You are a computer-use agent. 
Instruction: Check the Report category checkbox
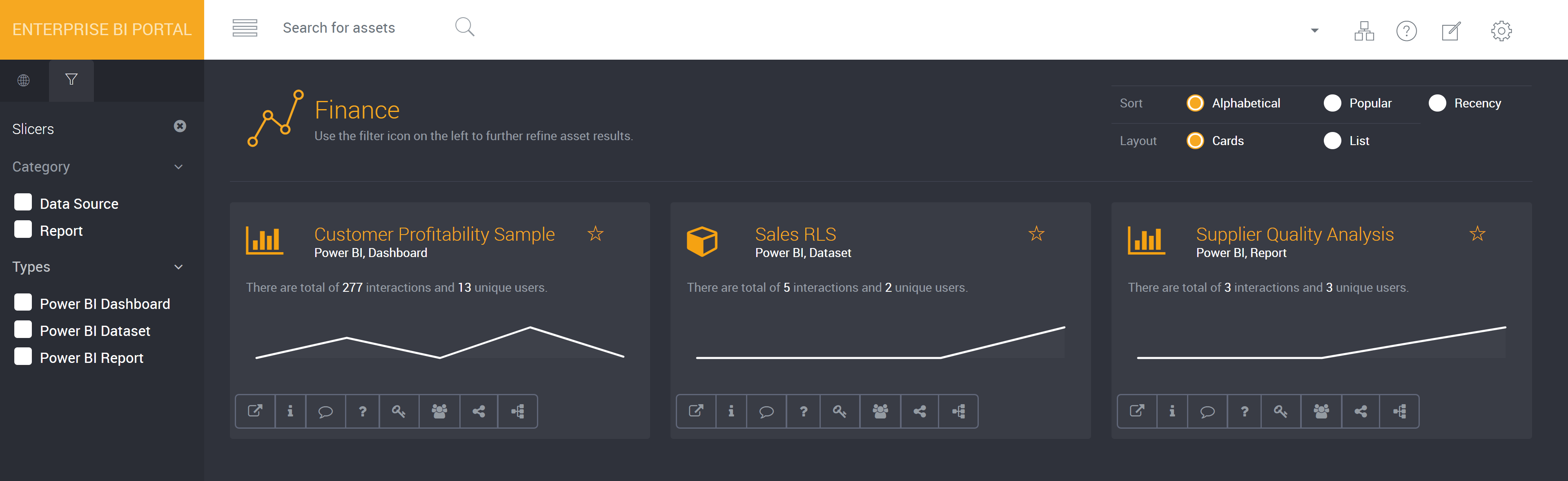[23, 229]
